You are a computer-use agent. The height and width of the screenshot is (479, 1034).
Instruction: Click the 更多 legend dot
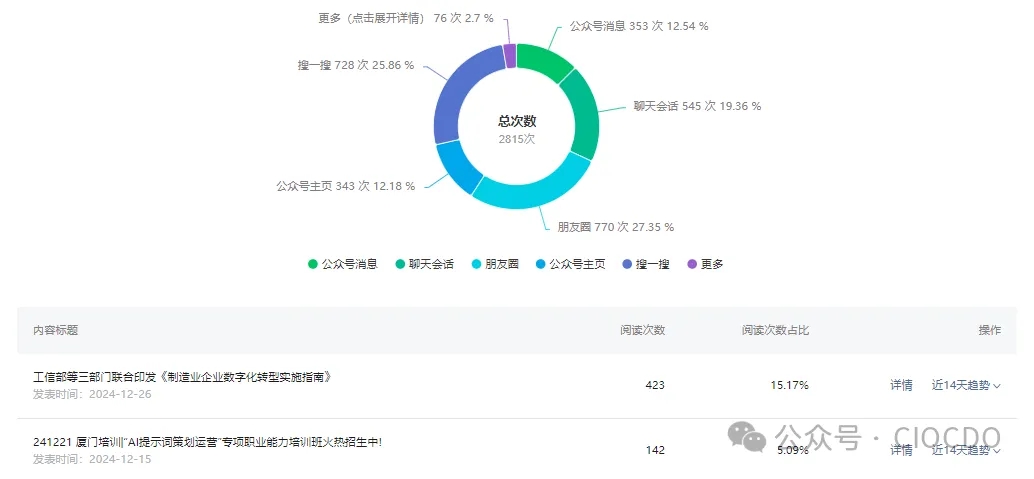coord(692,264)
